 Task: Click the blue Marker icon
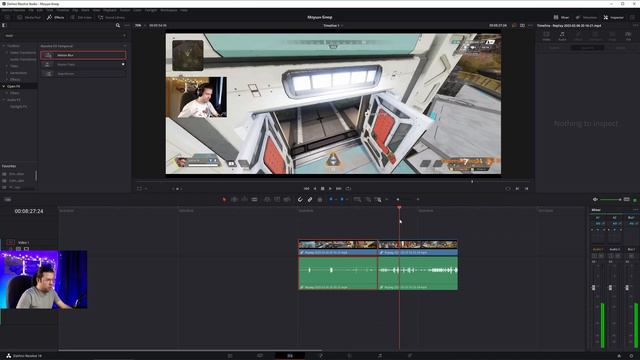click(x=342, y=200)
